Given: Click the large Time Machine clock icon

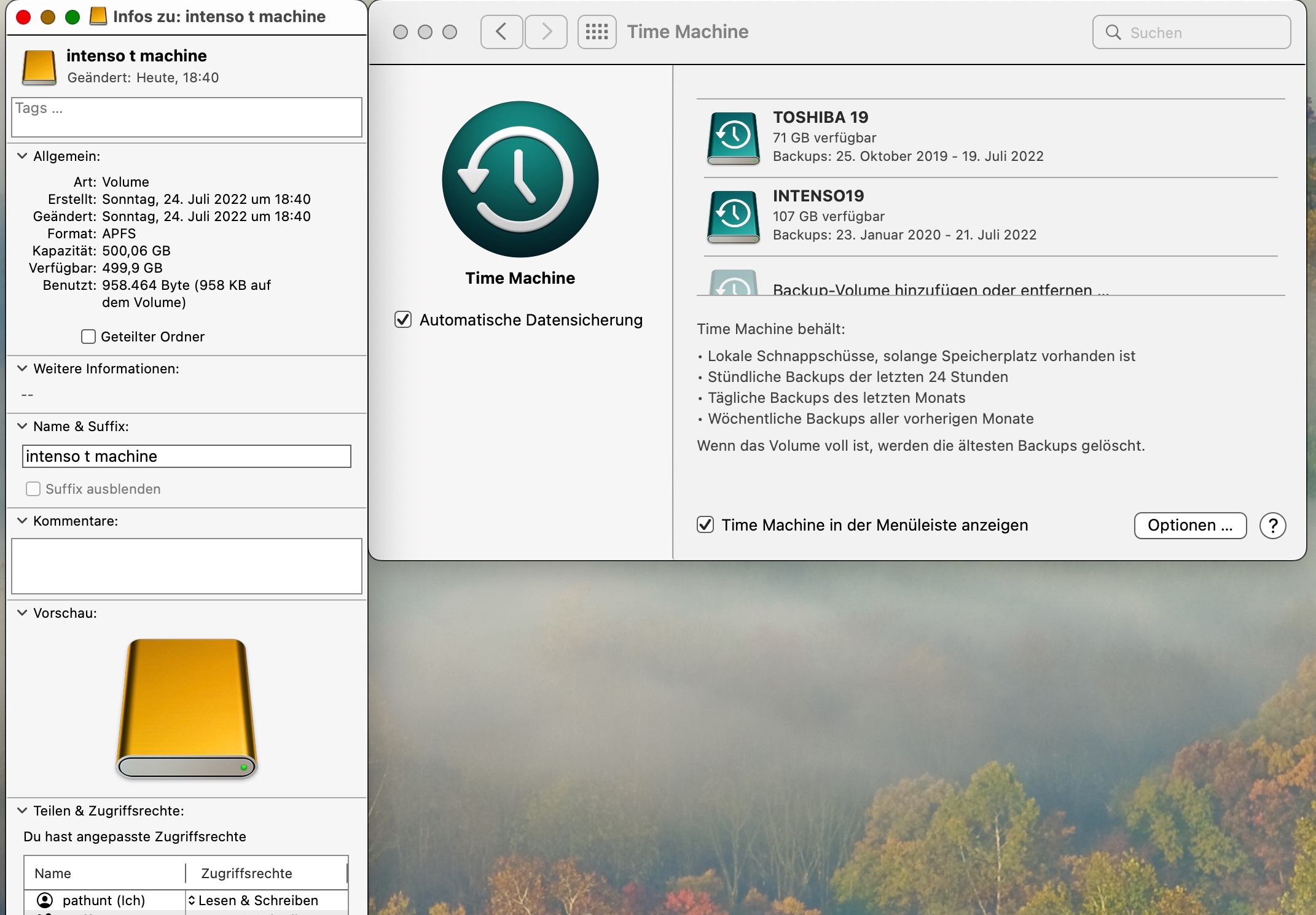Looking at the screenshot, I should (520, 179).
